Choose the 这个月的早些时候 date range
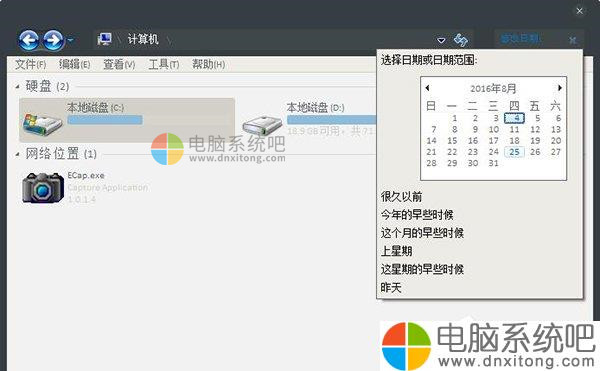Image resolution: width=600 pixels, height=371 pixels. (x=422, y=233)
